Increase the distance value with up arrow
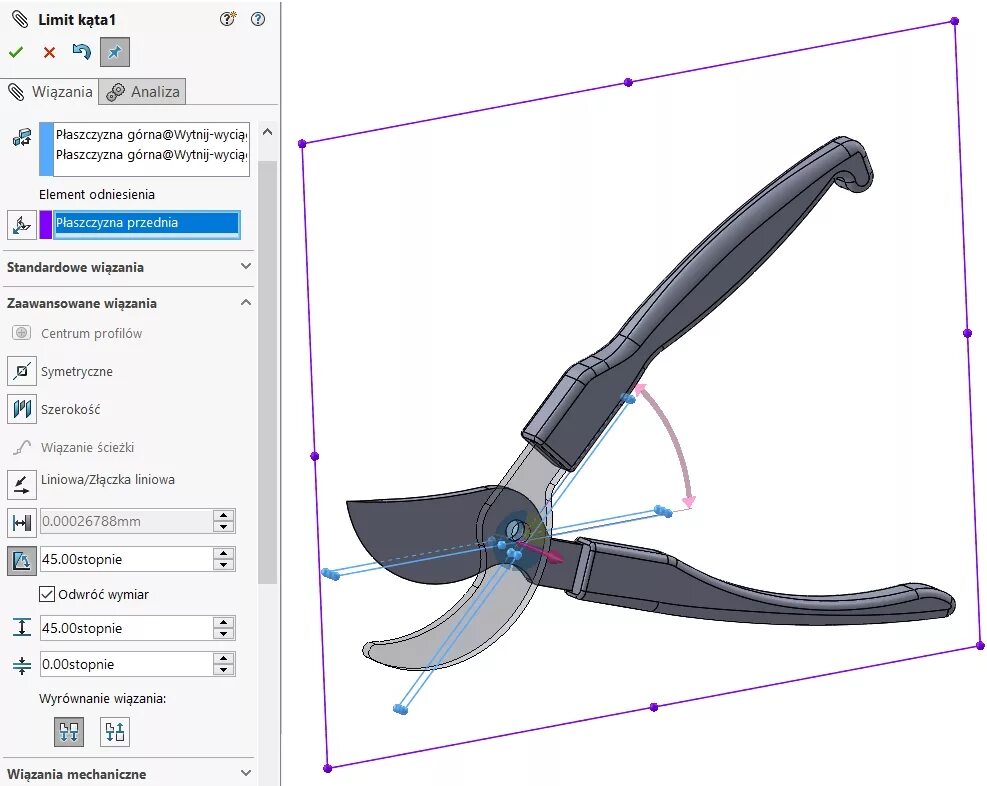Viewport: 987px width, 786px height. (x=223, y=515)
